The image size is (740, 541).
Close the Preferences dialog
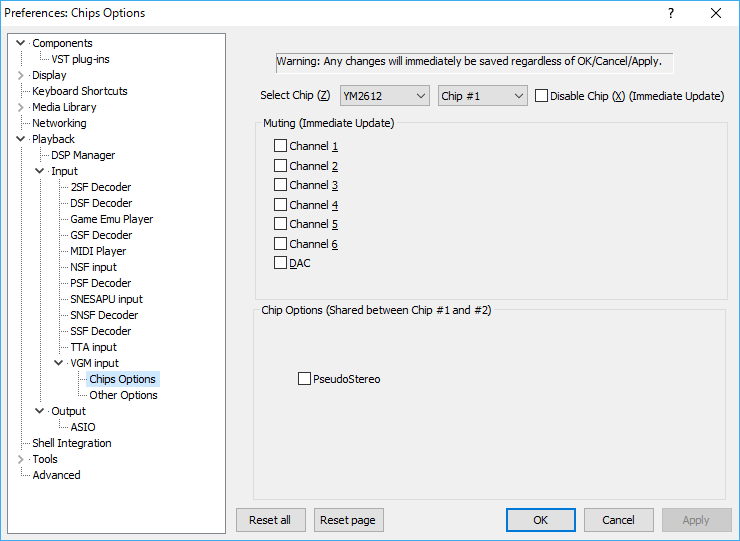[716, 13]
